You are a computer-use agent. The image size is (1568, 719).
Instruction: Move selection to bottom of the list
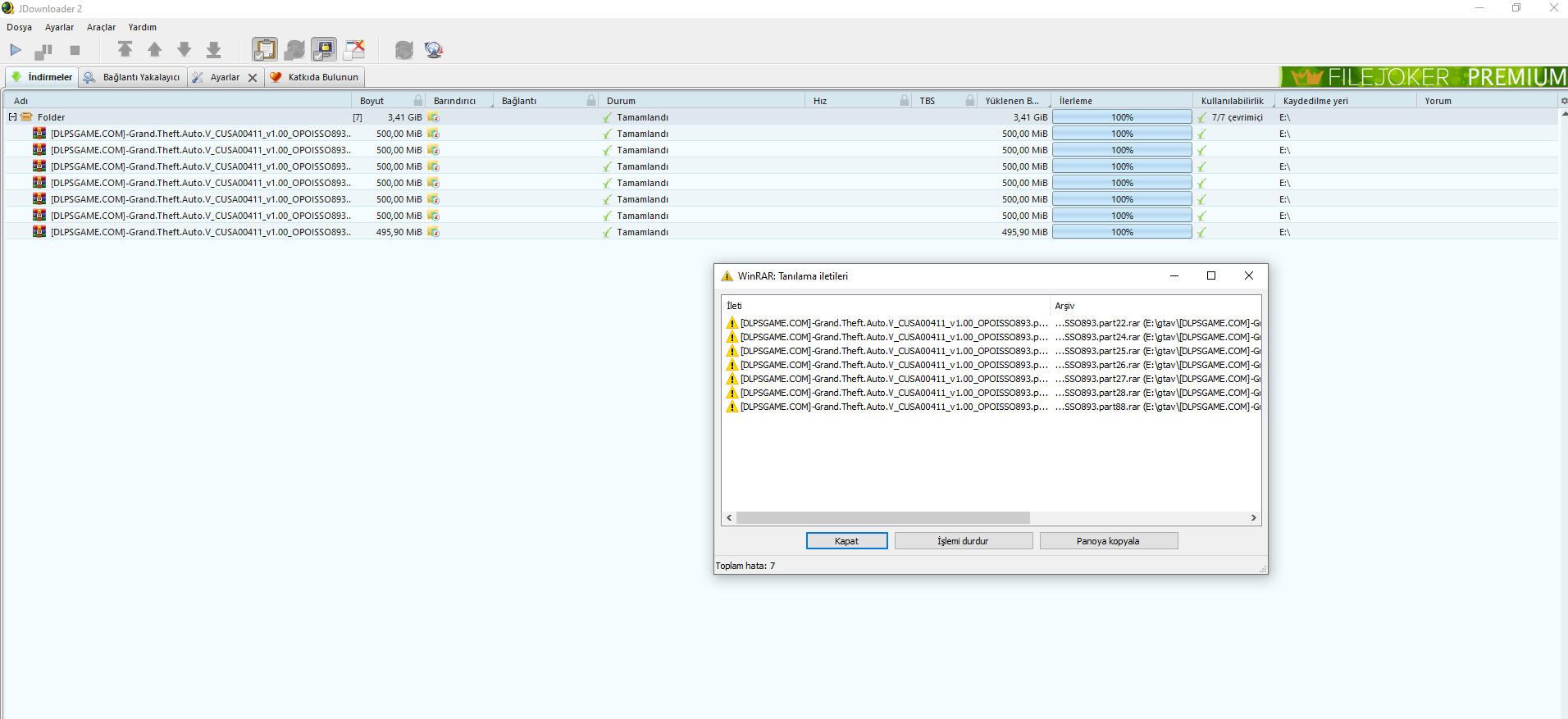pos(214,50)
